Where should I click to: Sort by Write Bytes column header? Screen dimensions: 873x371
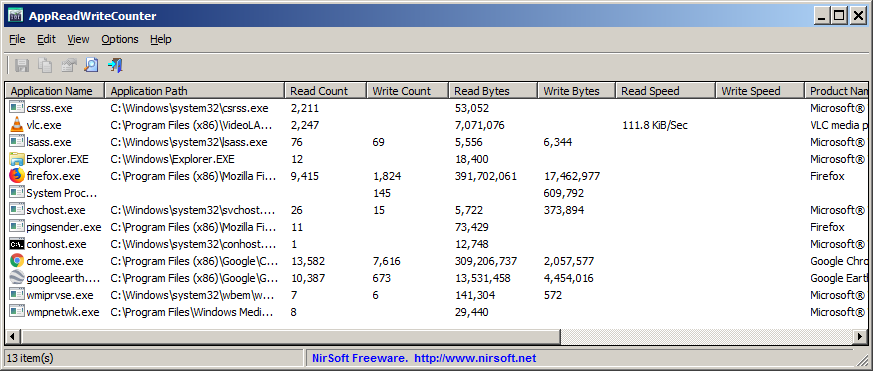(x=576, y=91)
